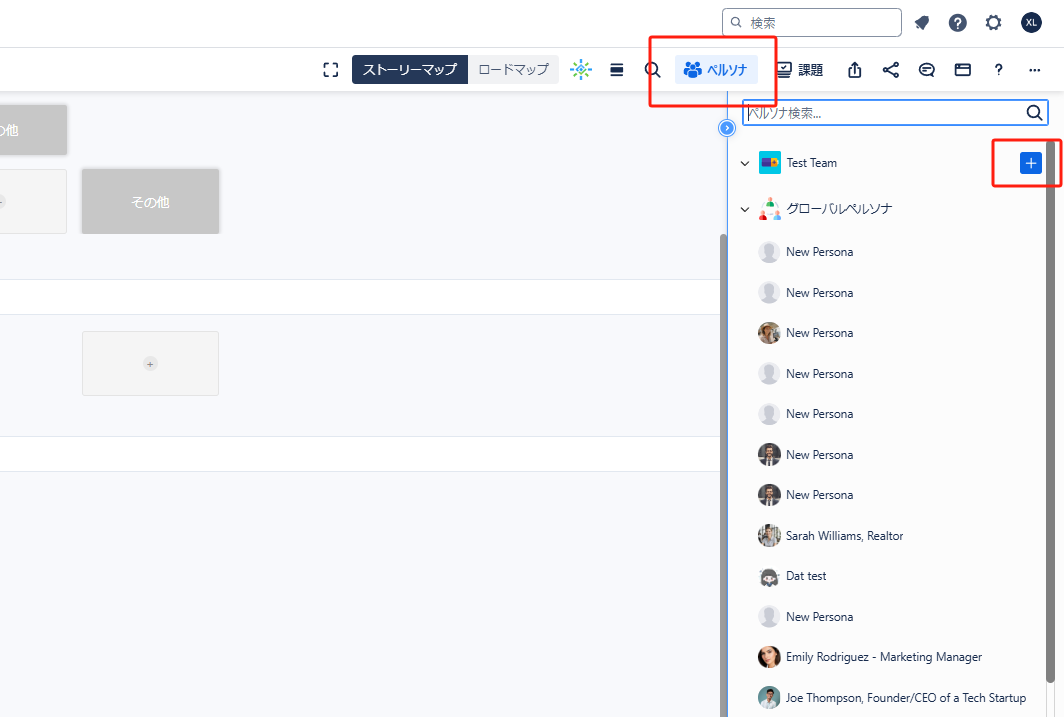Collapse the グローバルペルソナ section
Viewport: 1064px width, 717px height.
(x=744, y=210)
